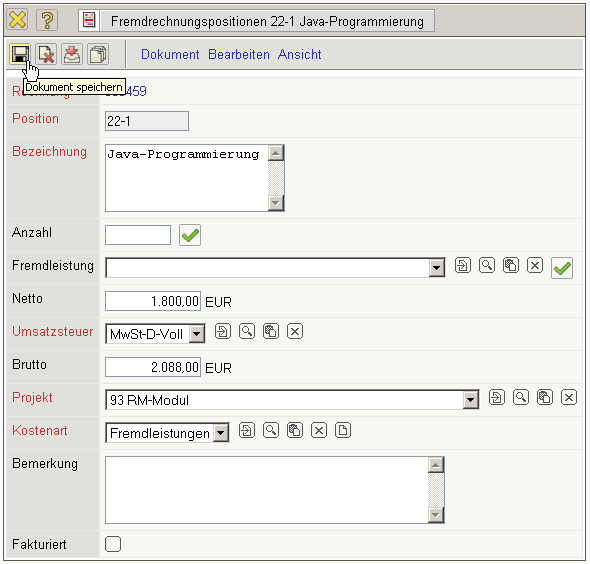Click the inbox download arrow toolbar icon
The height and width of the screenshot is (564, 590).
(72, 54)
